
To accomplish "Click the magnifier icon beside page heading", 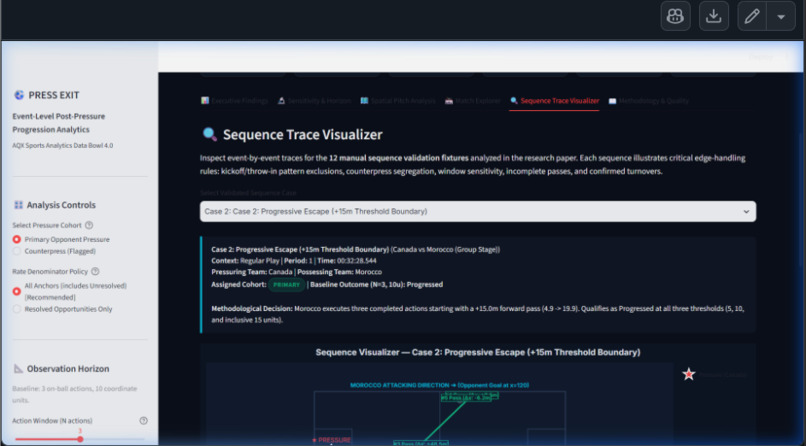I will (209, 134).
